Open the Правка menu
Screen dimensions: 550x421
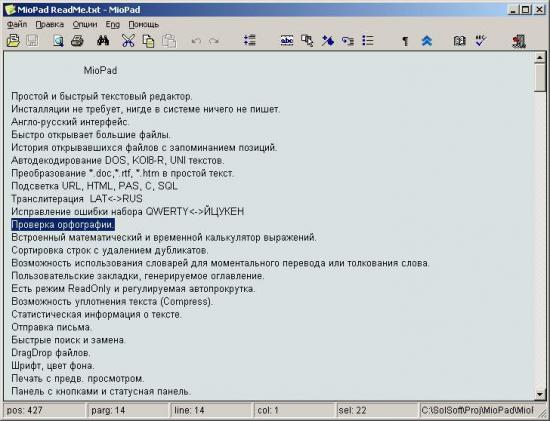49,25
